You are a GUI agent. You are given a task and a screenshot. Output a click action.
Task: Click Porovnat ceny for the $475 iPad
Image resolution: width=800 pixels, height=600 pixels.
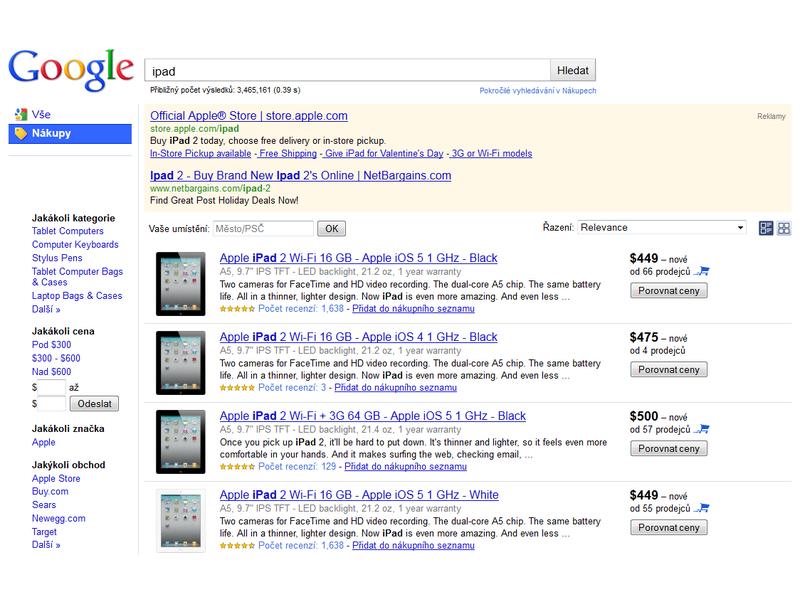pyautogui.click(x=668, y=369)
